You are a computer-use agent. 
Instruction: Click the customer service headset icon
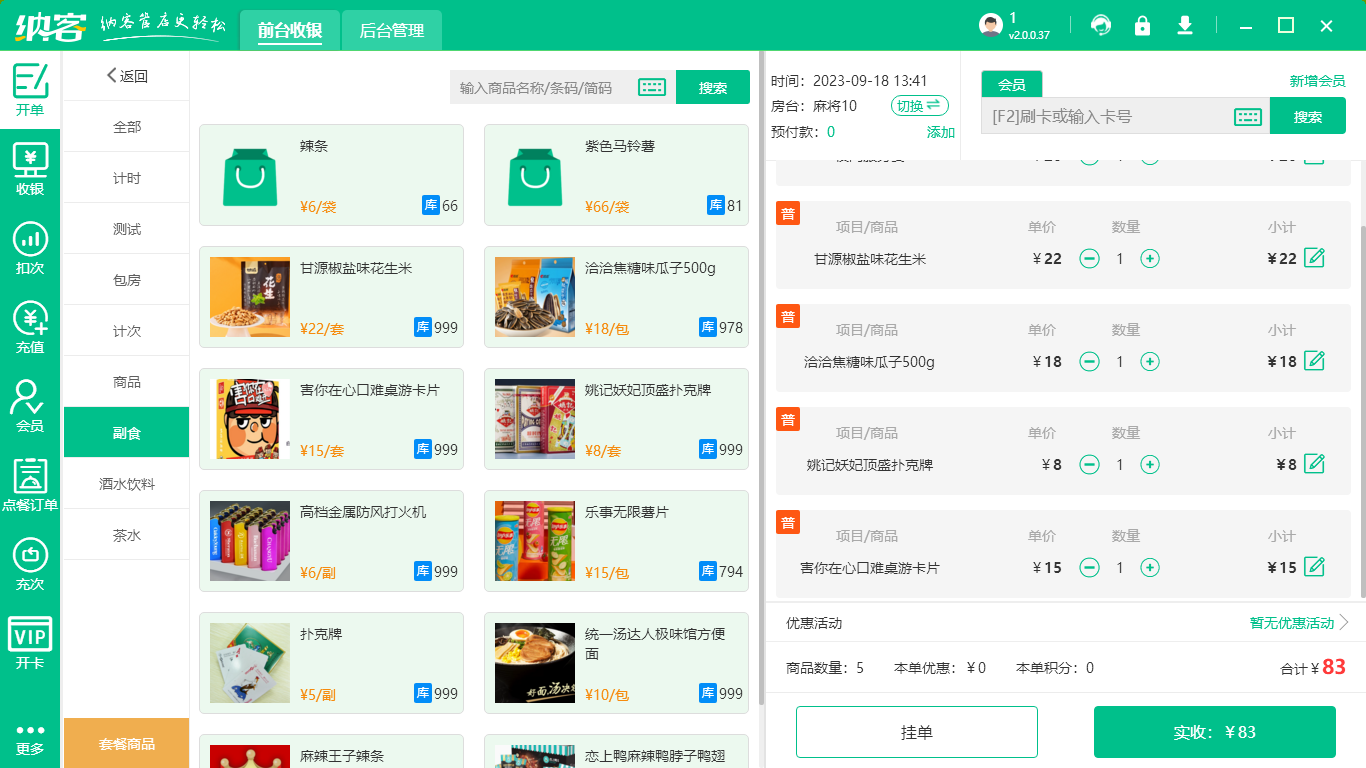[1101, 25]
